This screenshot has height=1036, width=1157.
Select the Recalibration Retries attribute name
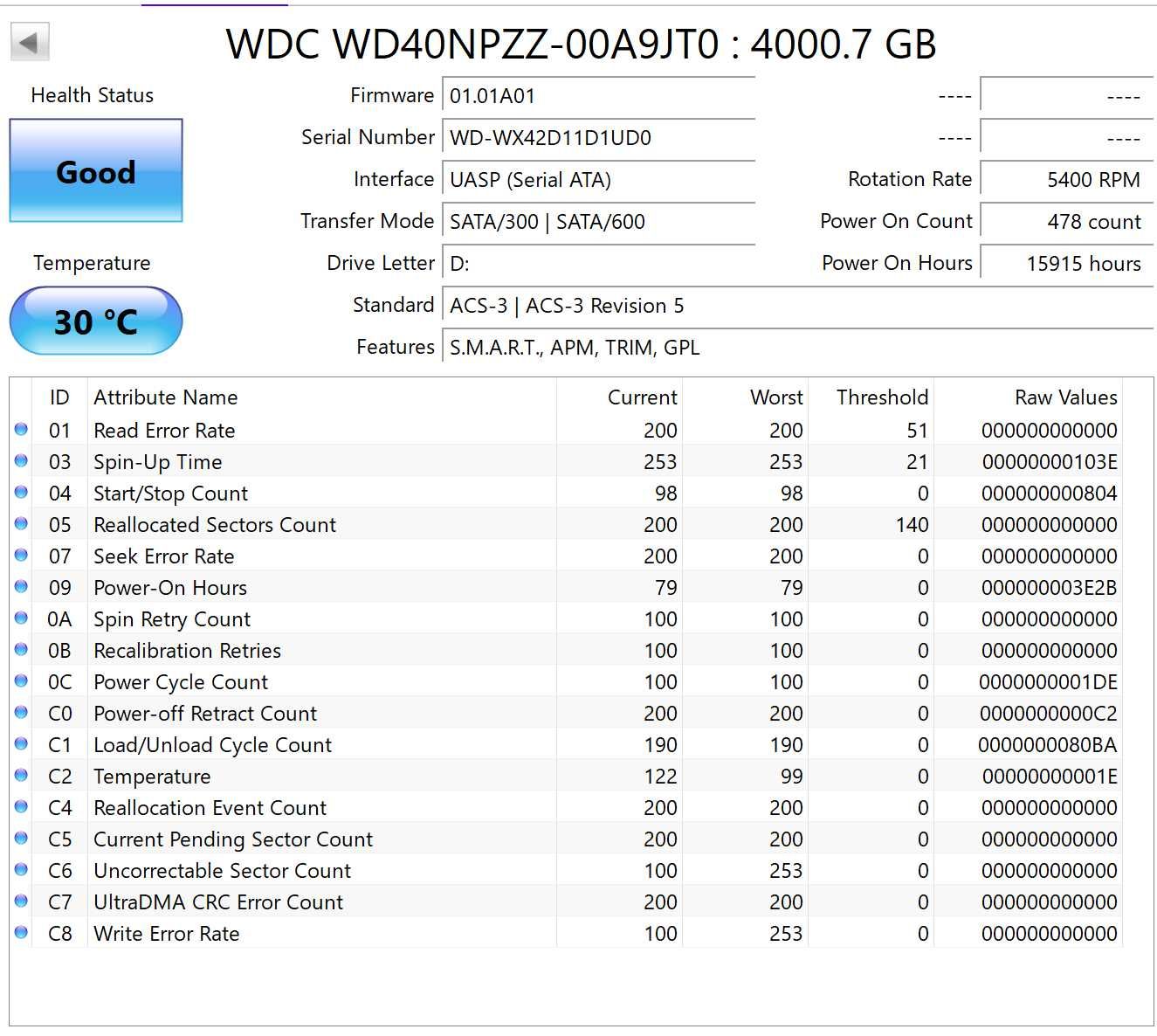[187, 651]
